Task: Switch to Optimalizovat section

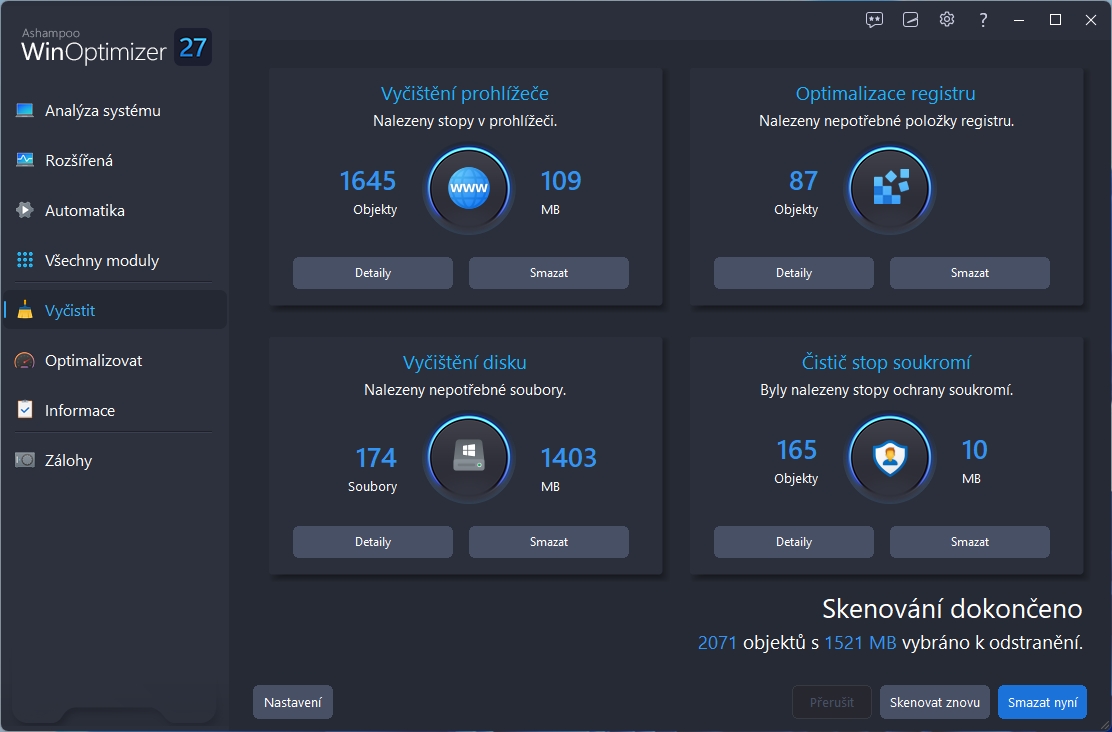Action: [93, 361]
